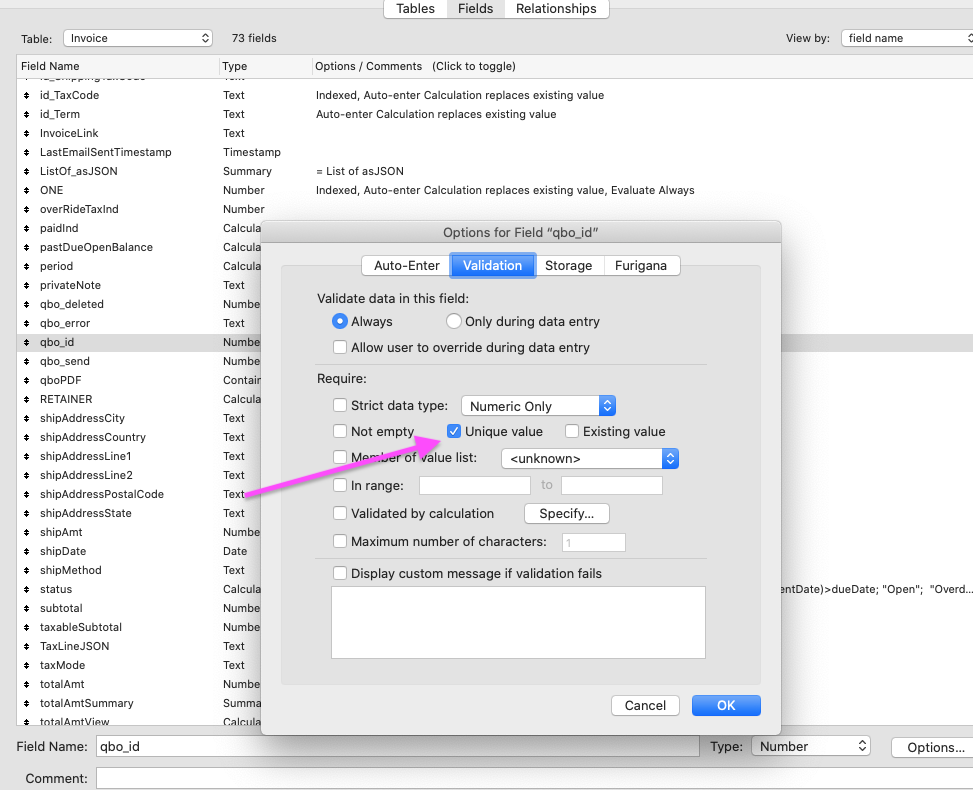Click the reorder handle beside pastDueOpenBalance
973x790 pixels.
click(x=27, y=248)
